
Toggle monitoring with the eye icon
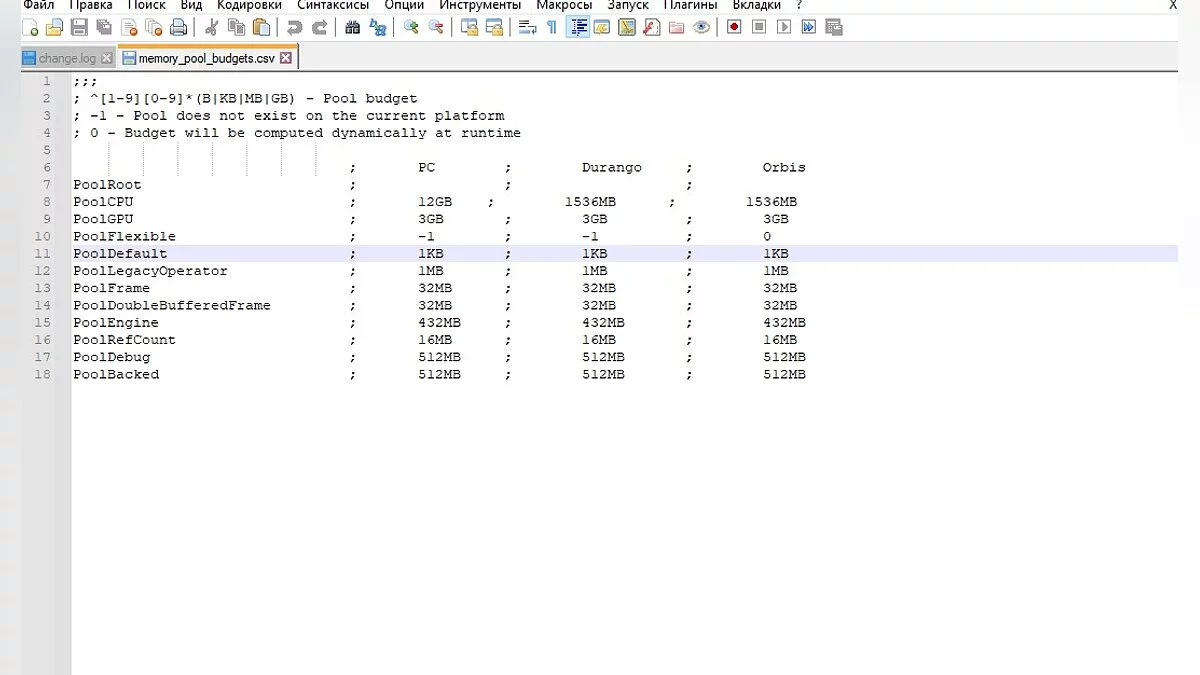pyautogui.click(x=701, y=28)
